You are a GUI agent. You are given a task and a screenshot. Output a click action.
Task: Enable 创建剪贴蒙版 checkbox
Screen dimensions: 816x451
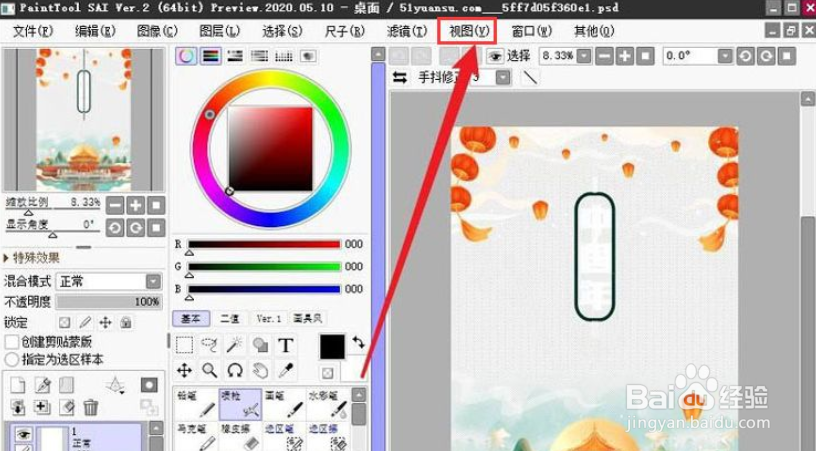[x=11, y=342]
